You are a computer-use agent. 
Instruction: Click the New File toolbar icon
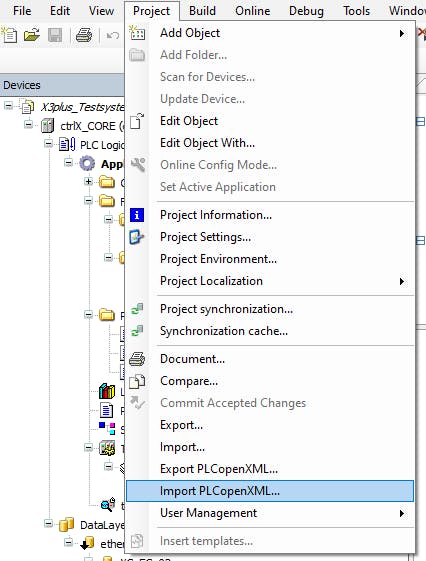tap(9, 35)
